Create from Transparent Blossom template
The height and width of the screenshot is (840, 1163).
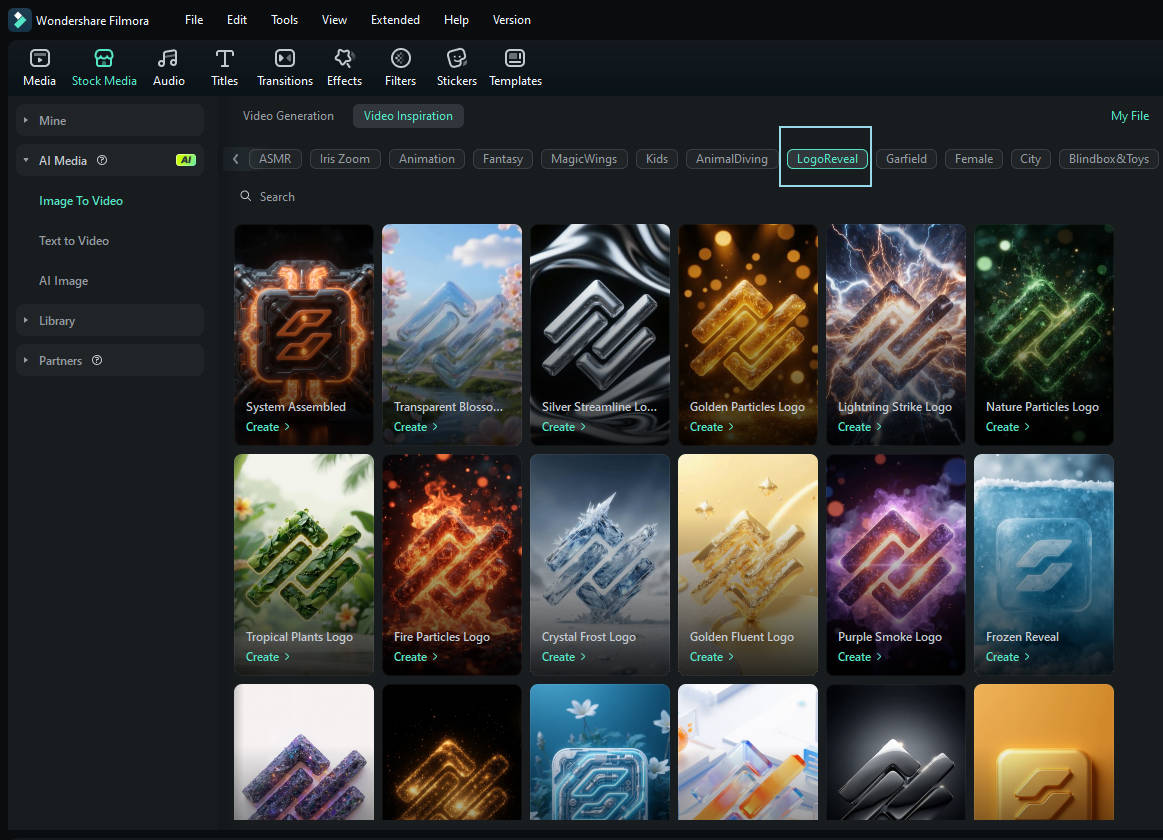tap(416, 427)
